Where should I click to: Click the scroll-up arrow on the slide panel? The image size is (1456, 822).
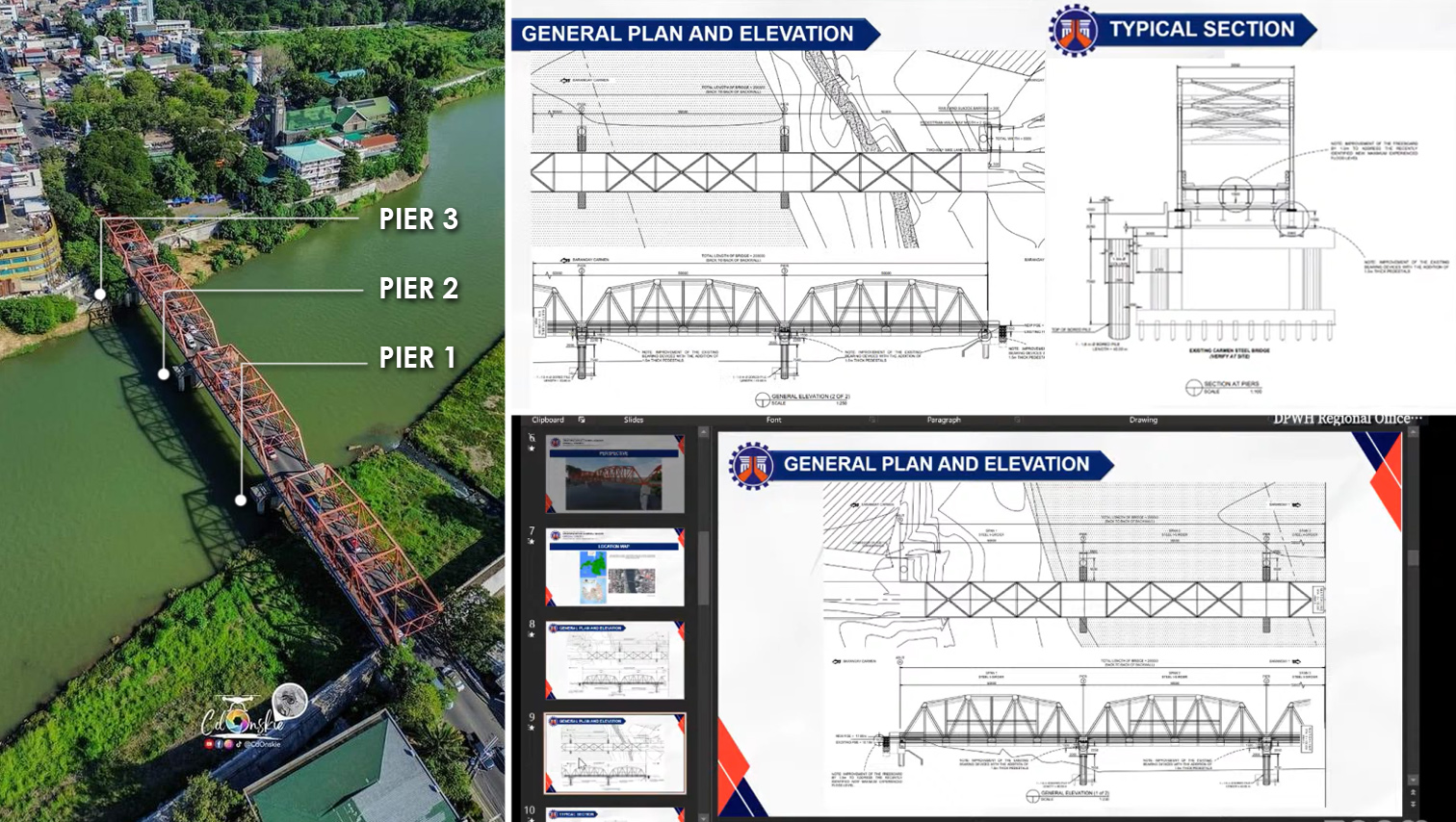point(703,430)
